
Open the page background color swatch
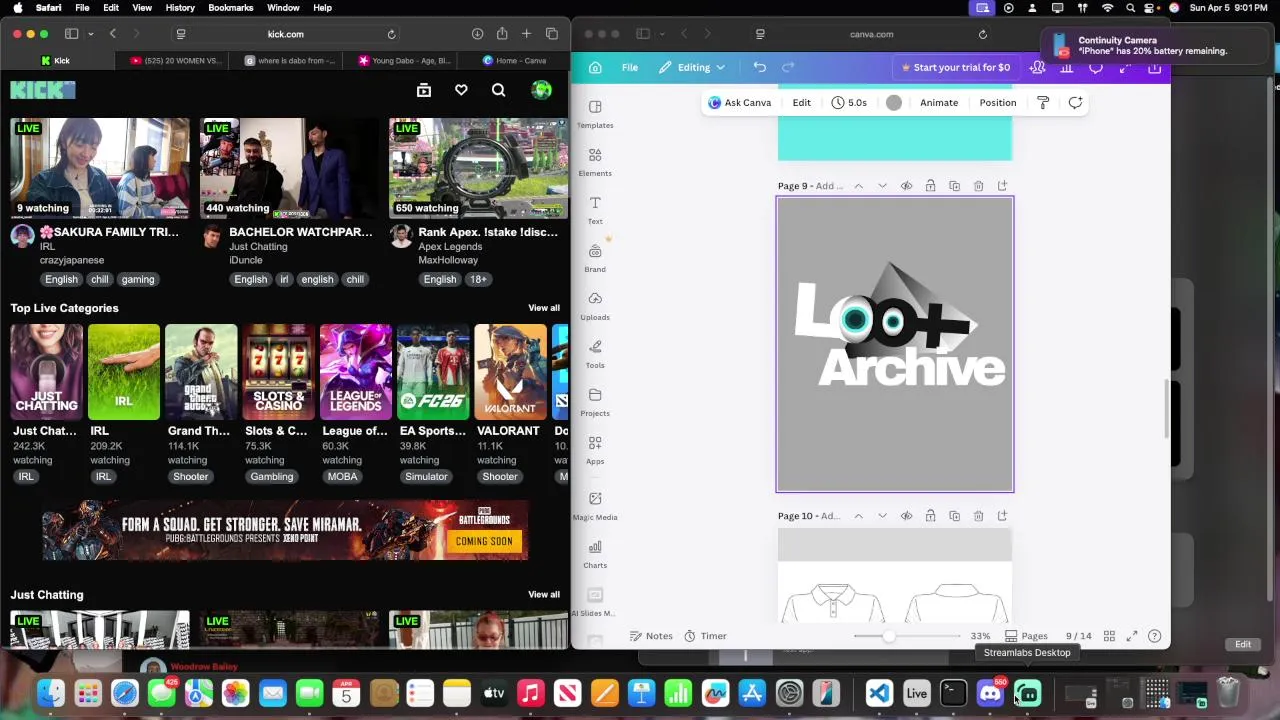pos(894,102)
